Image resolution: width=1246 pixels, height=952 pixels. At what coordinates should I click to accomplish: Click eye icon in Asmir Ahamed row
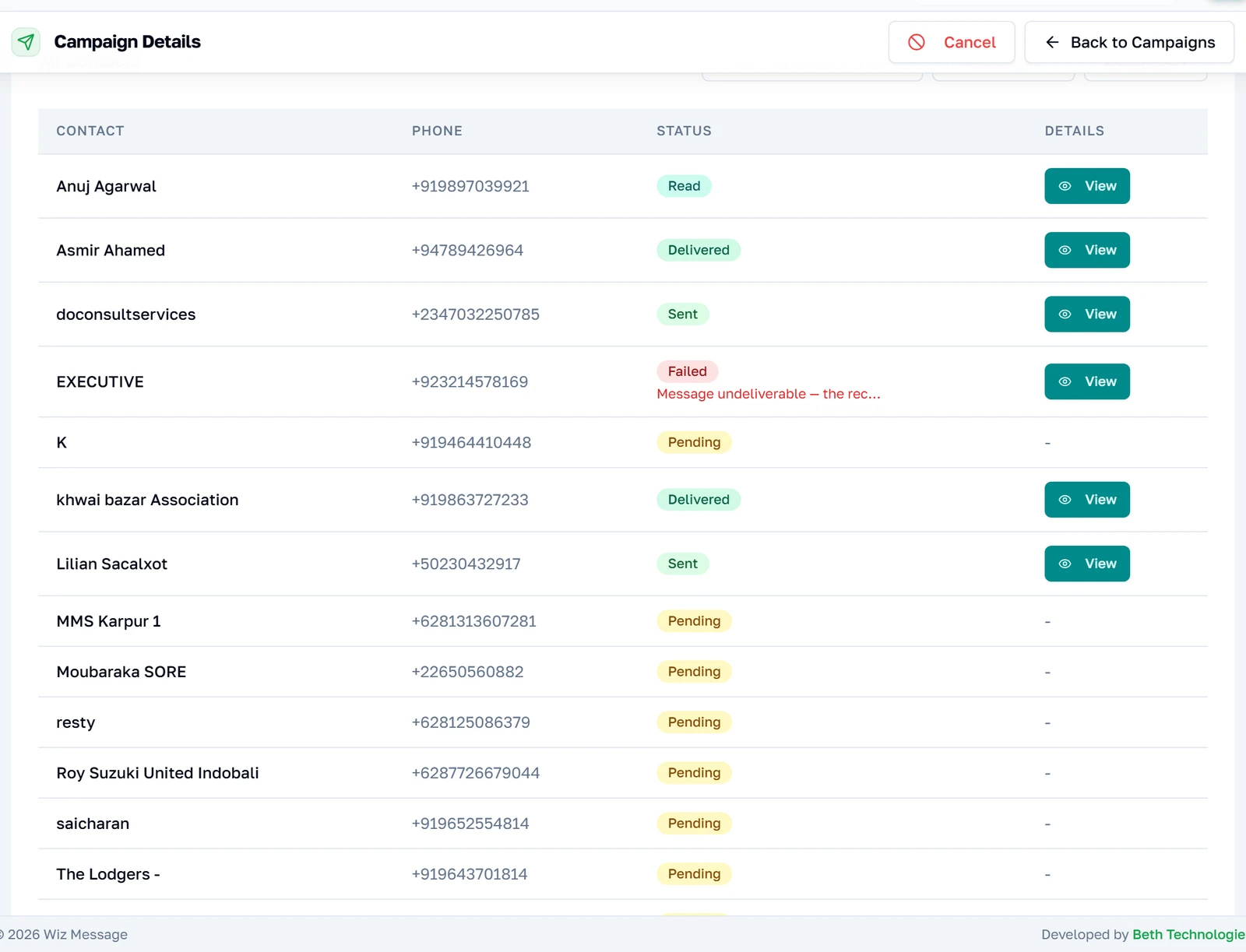(x=1065, y=250)
